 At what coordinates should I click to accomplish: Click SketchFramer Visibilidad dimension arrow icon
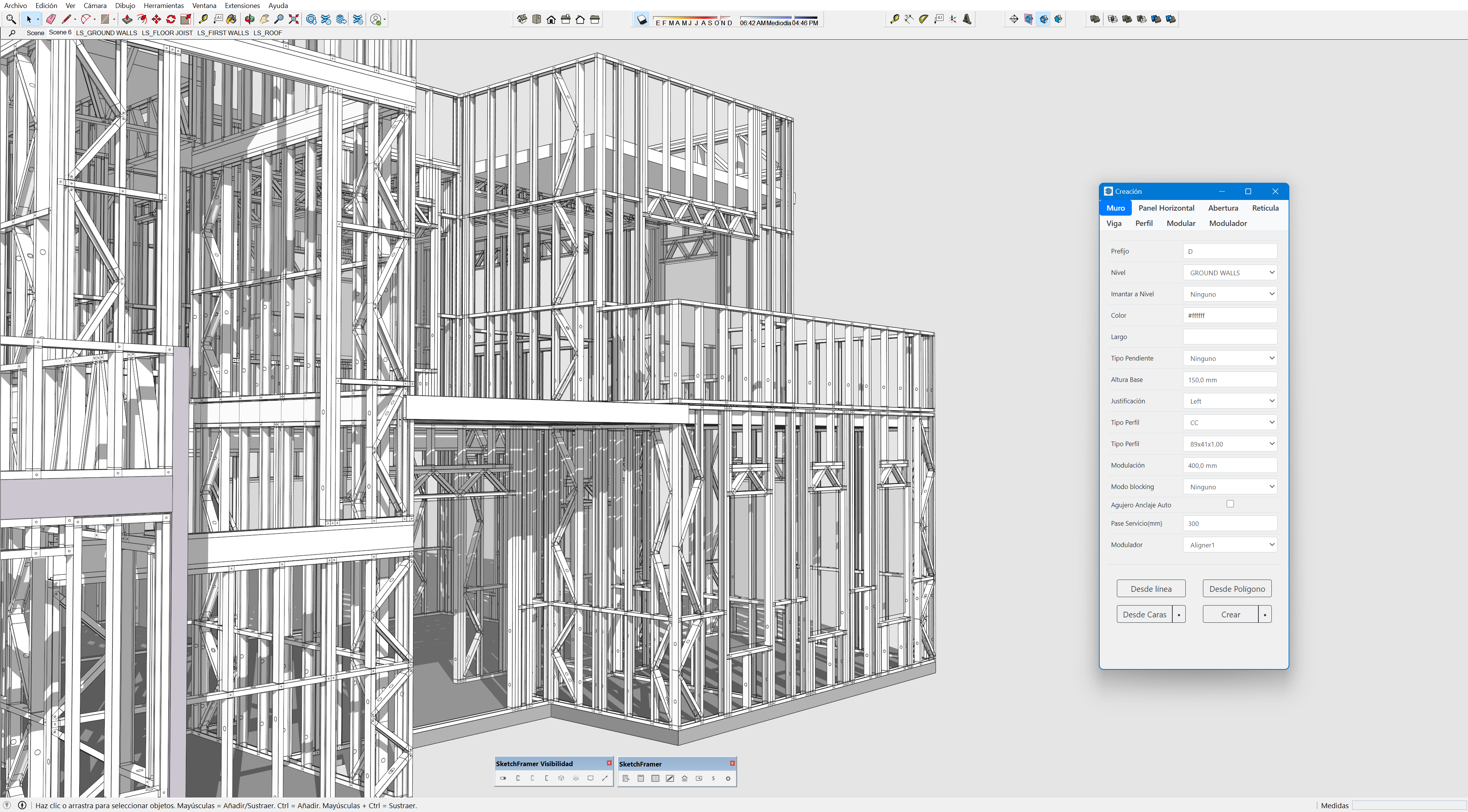[x=605, y=778]
